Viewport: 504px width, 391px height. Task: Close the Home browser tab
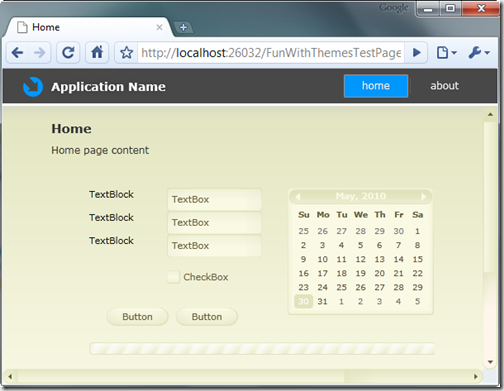click(x=159, y=27)
